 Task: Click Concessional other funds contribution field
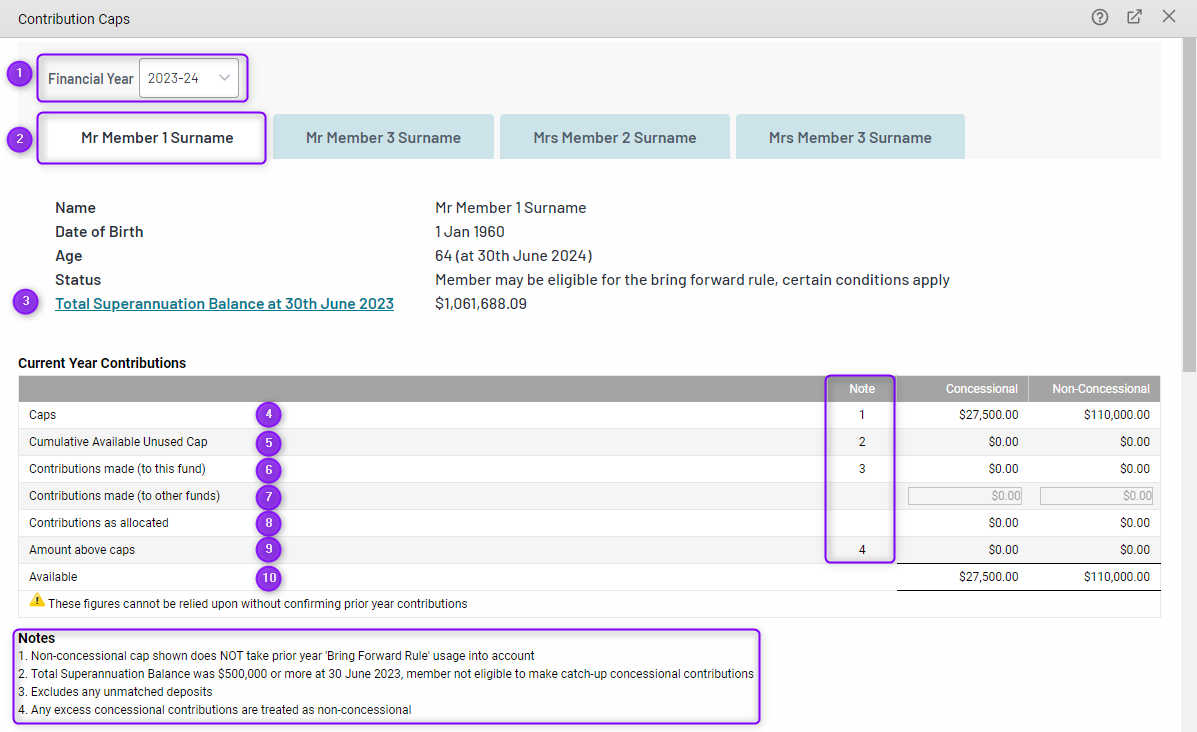(x=964, y=496)
